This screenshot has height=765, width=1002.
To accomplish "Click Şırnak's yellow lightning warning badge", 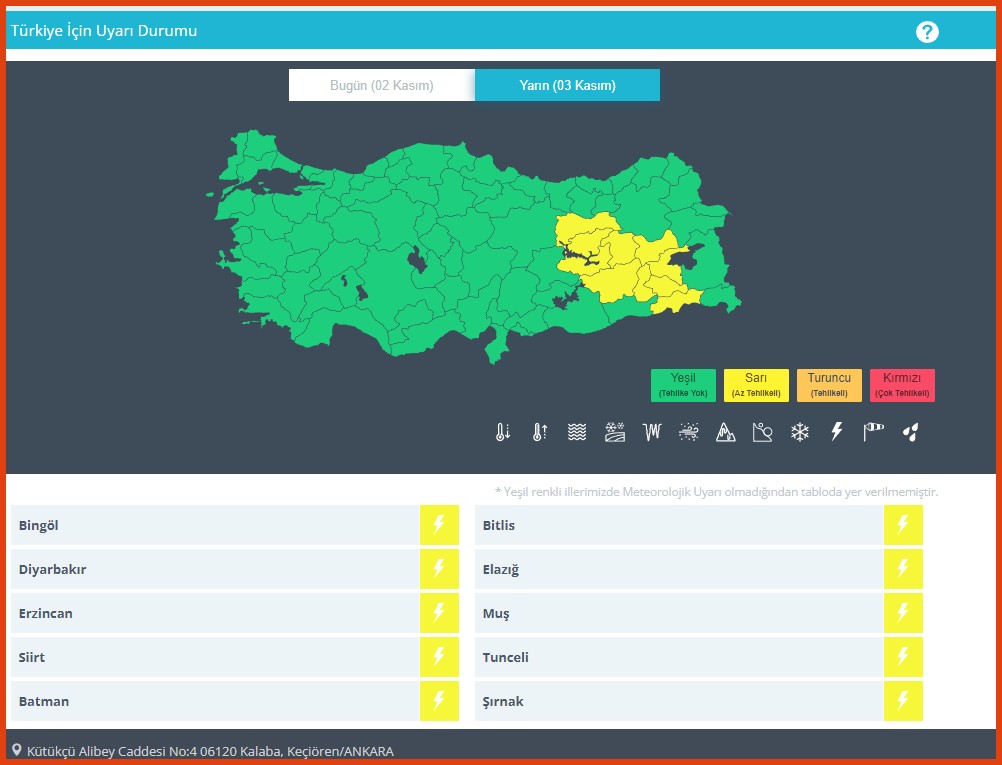I will pos(903,701).
